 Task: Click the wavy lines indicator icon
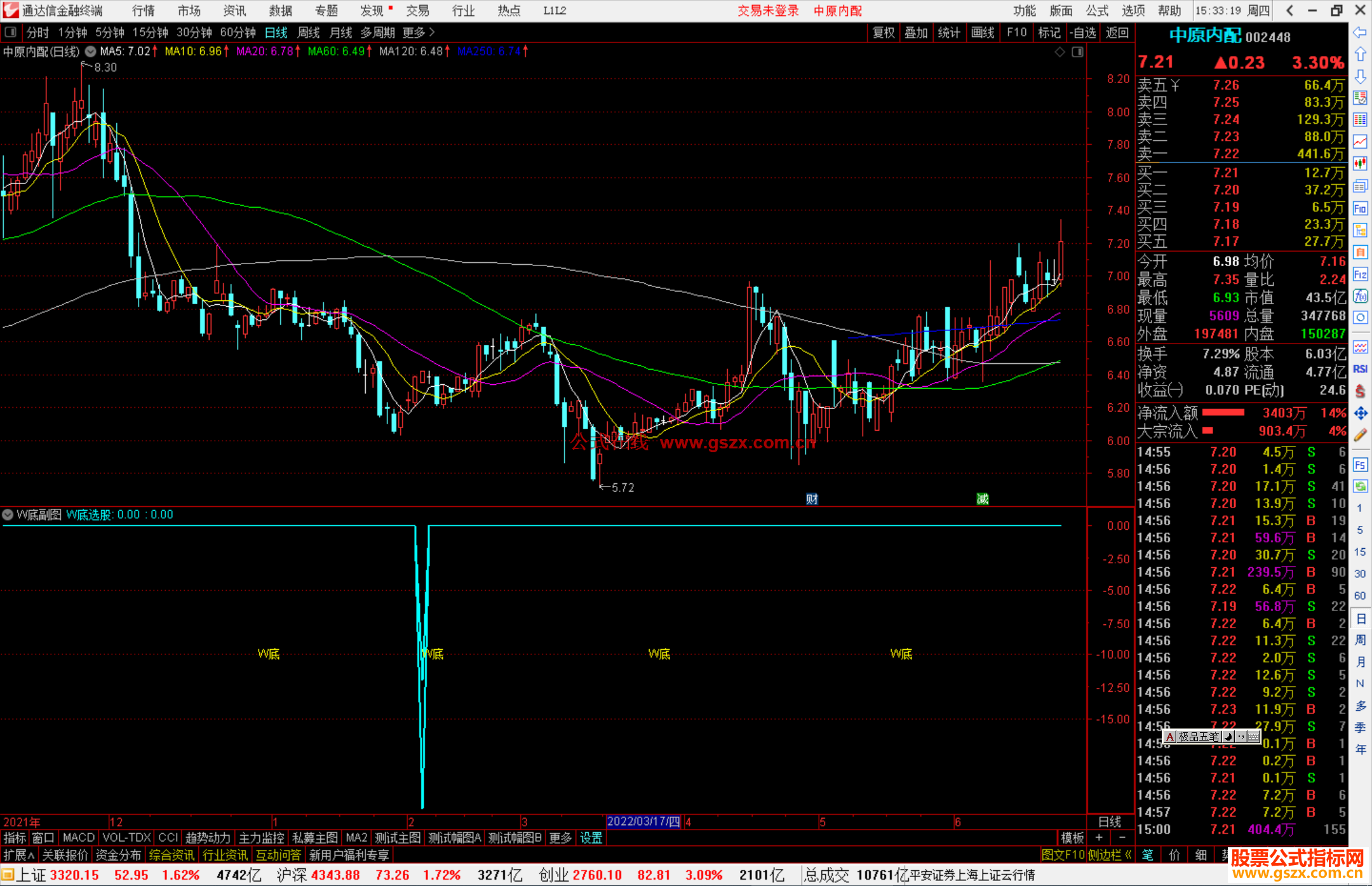[x=1360, y=347]
